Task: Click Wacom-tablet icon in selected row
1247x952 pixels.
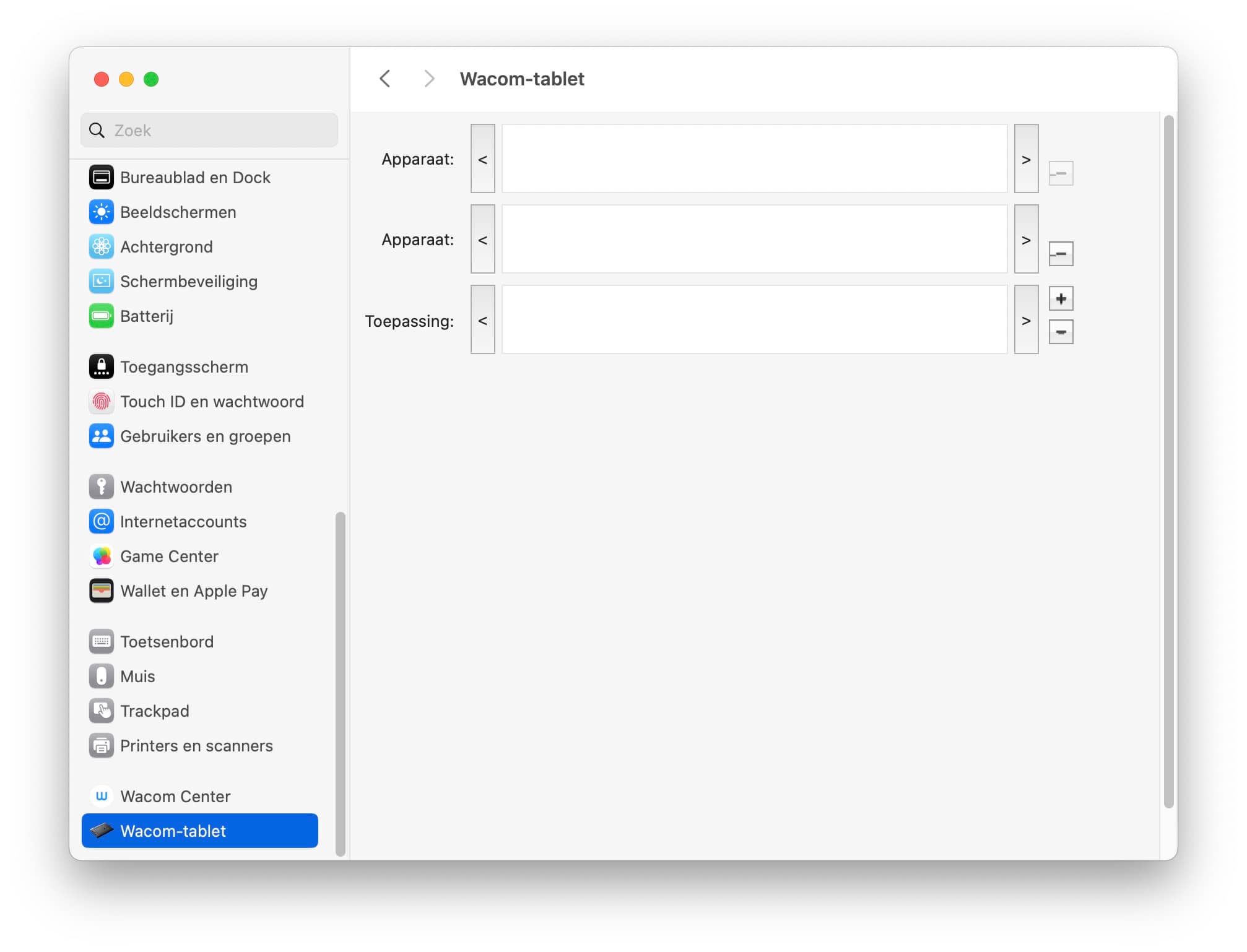Action: pos(102,831)
